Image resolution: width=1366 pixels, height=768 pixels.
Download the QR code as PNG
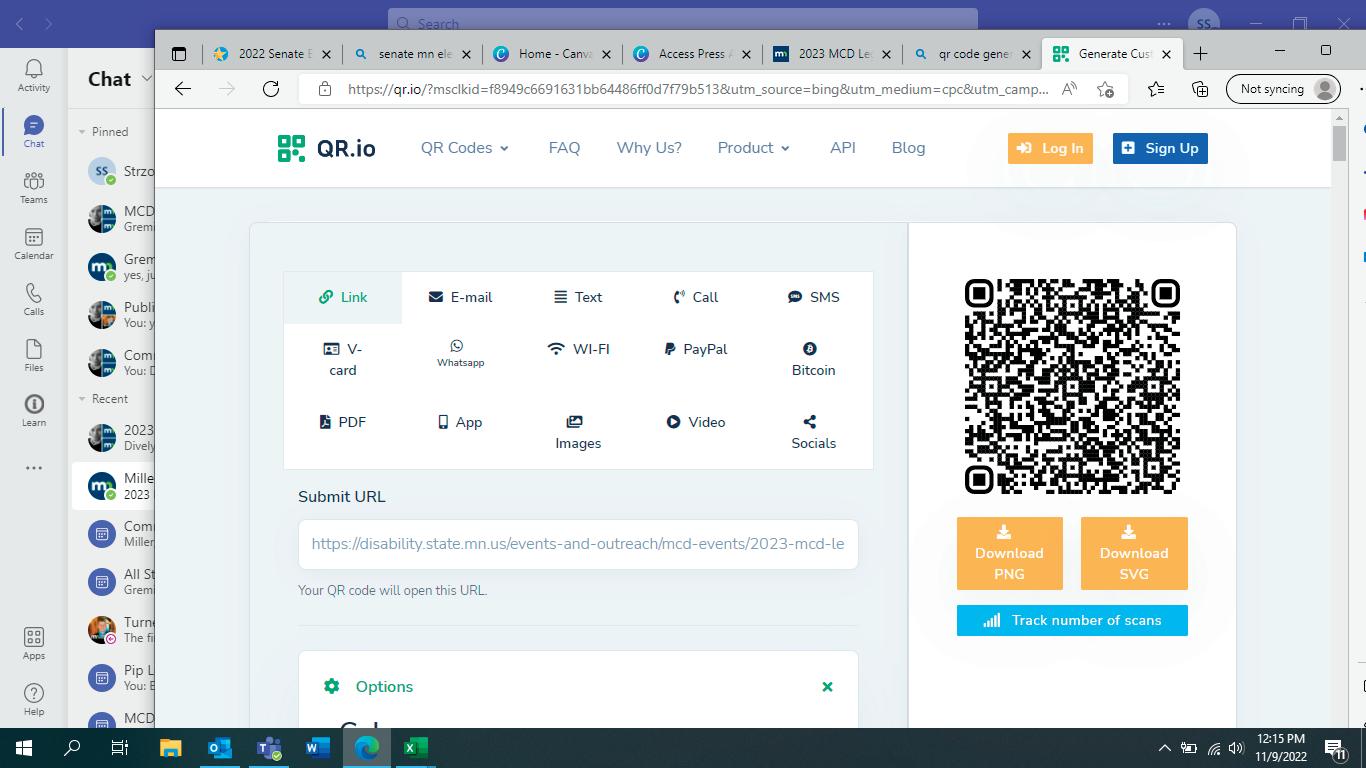pyautogui.click(x=1009, y=553)
